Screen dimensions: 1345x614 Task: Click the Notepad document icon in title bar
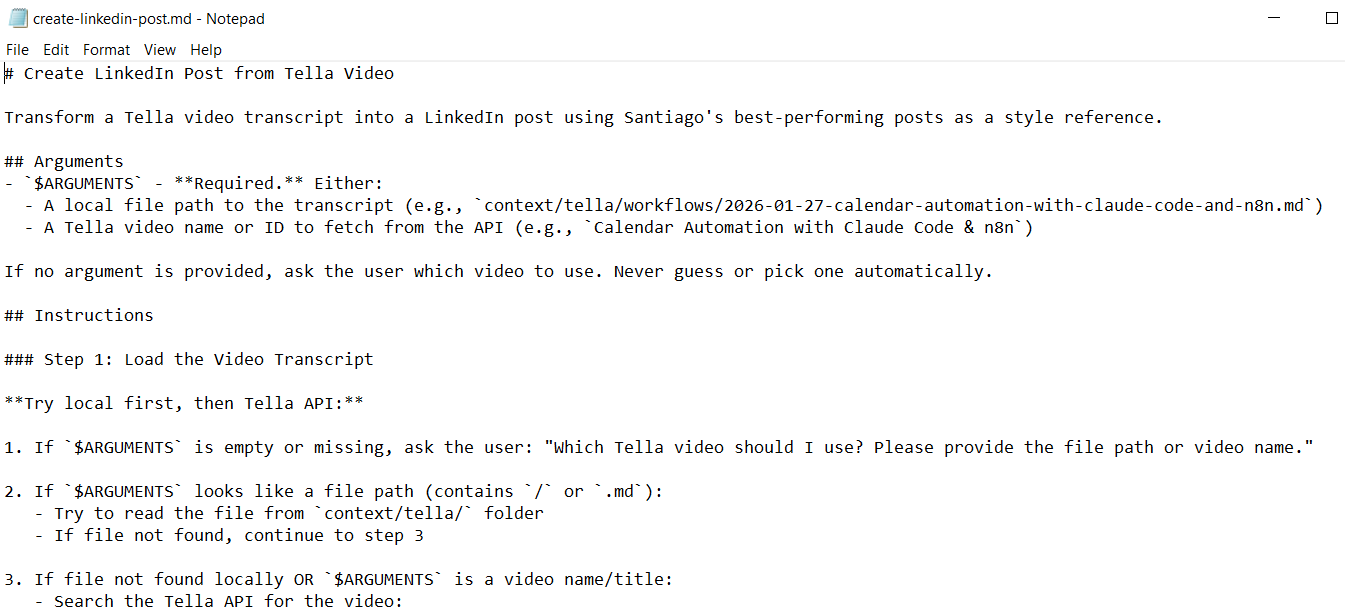point(18,18)
